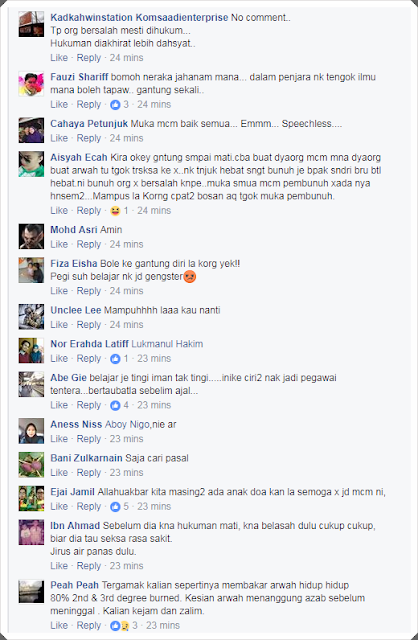View the like reaction icon on Abe Gie's comment

(x=116, y=405)
